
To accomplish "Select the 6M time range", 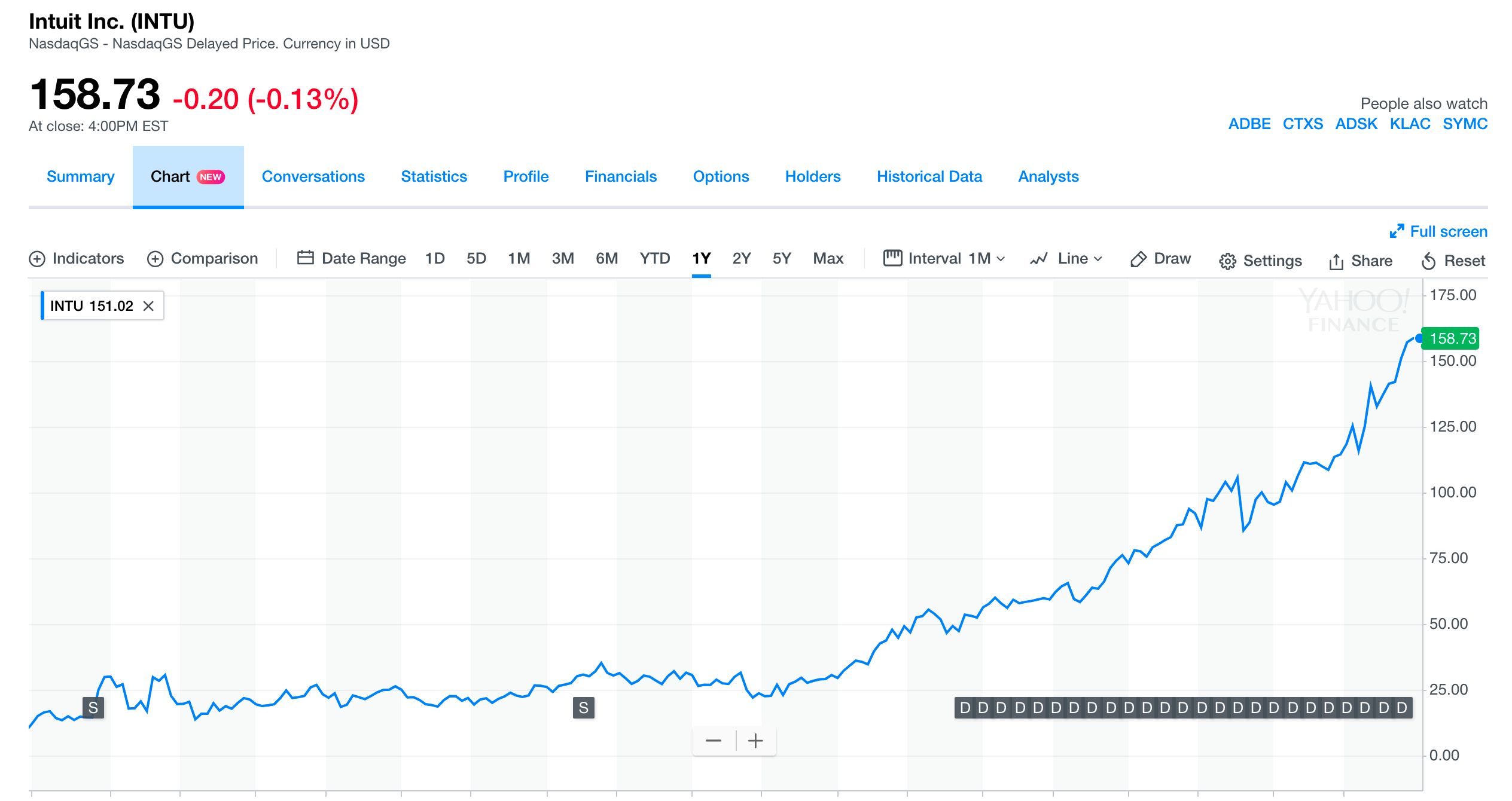I will (x=606, y=258).
